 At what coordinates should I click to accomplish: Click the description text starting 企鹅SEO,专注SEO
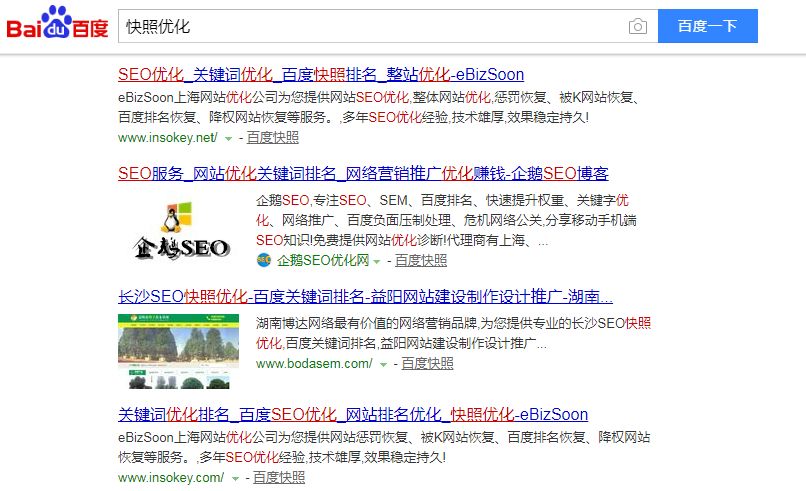[x=446, y=220]
